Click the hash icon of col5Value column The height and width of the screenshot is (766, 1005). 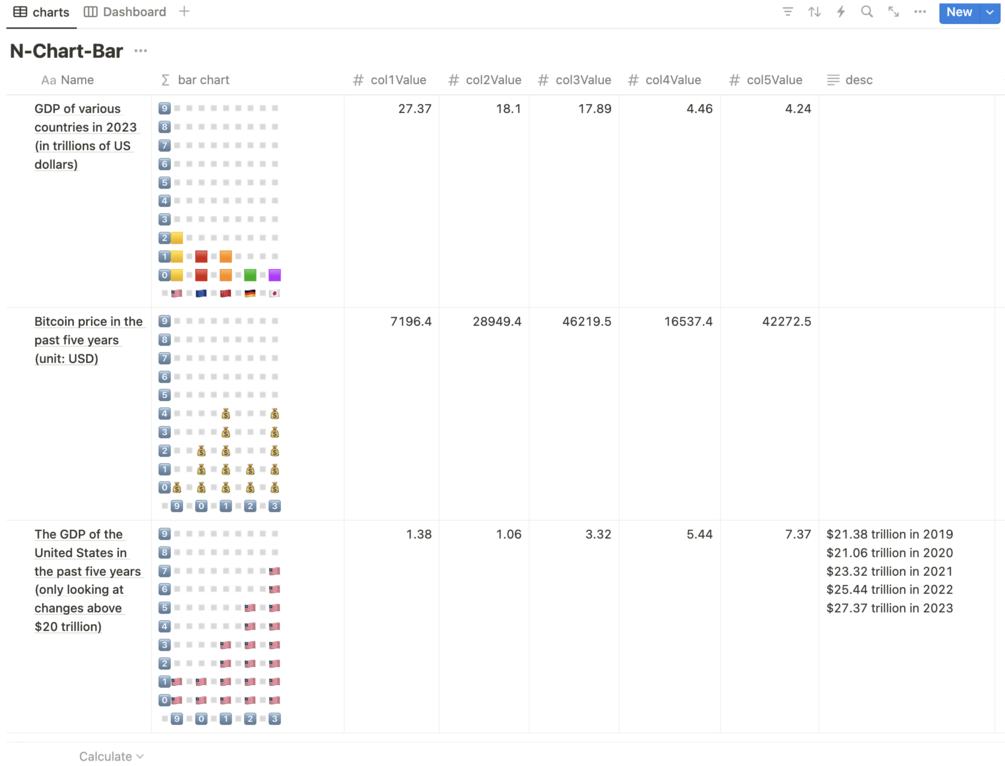(735, 80)
